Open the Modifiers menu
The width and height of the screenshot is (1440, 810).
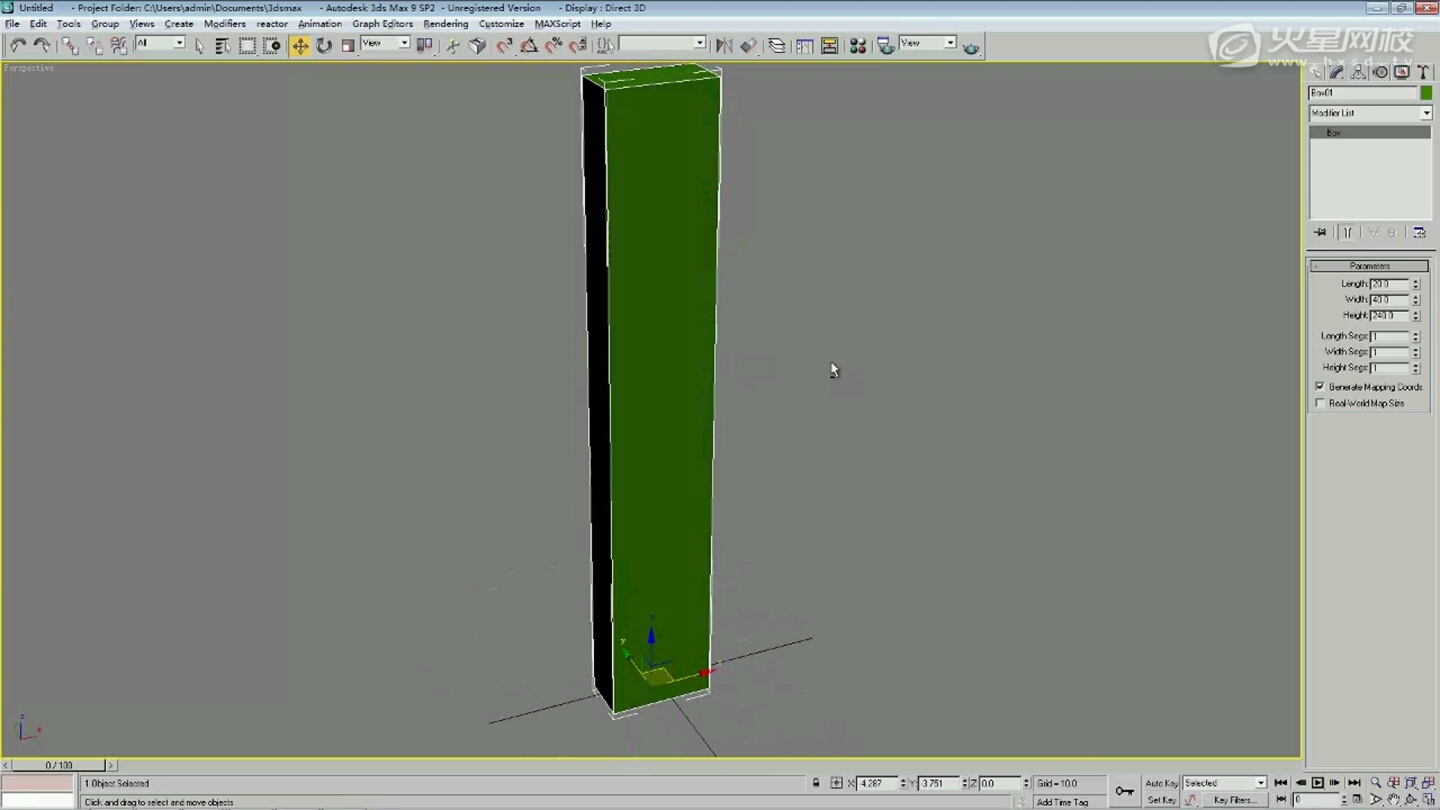[224, 24]
